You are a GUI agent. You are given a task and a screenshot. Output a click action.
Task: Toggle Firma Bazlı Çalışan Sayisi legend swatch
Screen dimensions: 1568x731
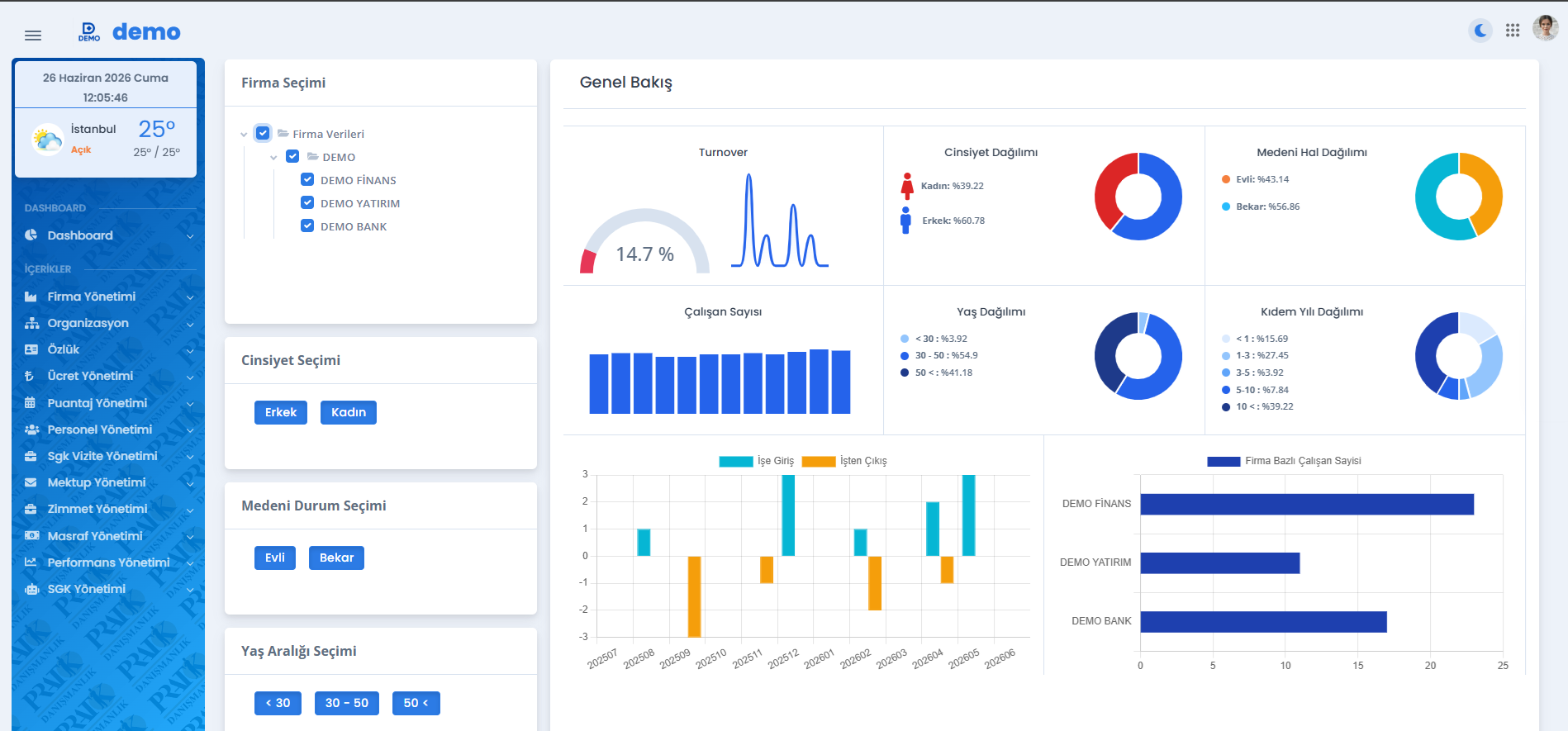[x=1224, y=461]
